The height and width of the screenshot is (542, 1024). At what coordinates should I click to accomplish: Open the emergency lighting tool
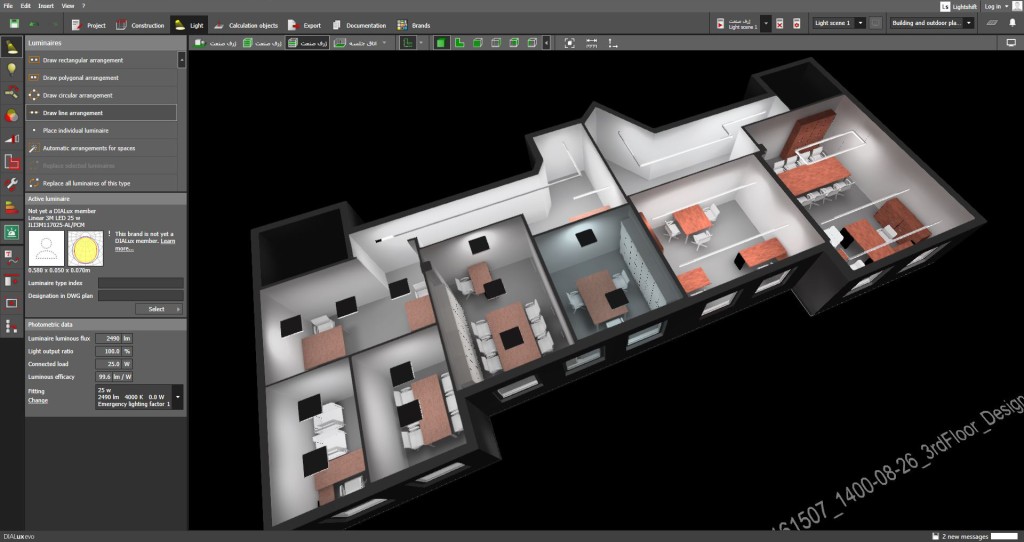[x=12, y=232]
